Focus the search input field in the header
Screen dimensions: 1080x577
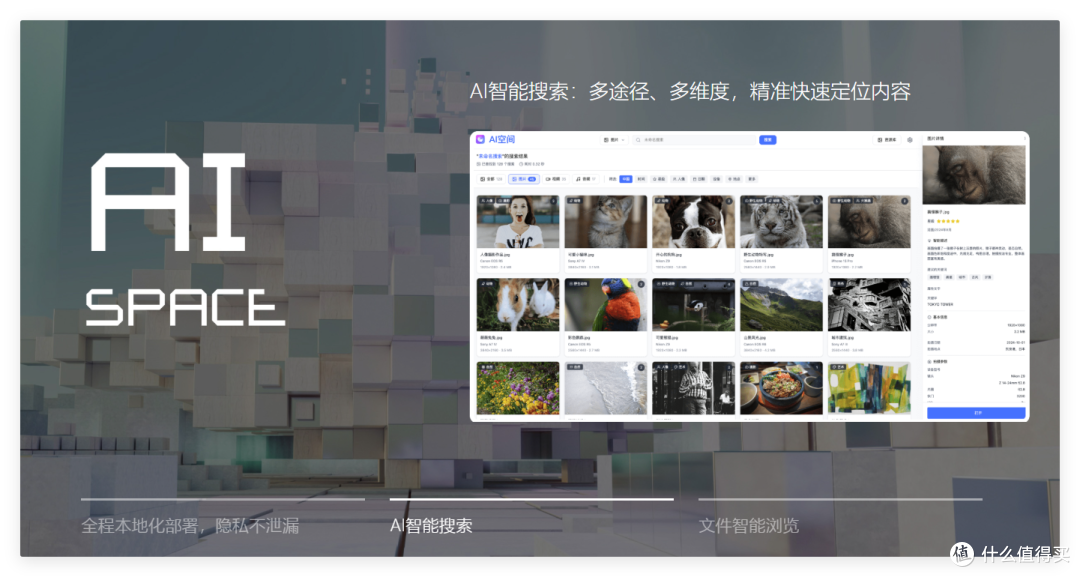pyautogui.click(x=695, y=140)
